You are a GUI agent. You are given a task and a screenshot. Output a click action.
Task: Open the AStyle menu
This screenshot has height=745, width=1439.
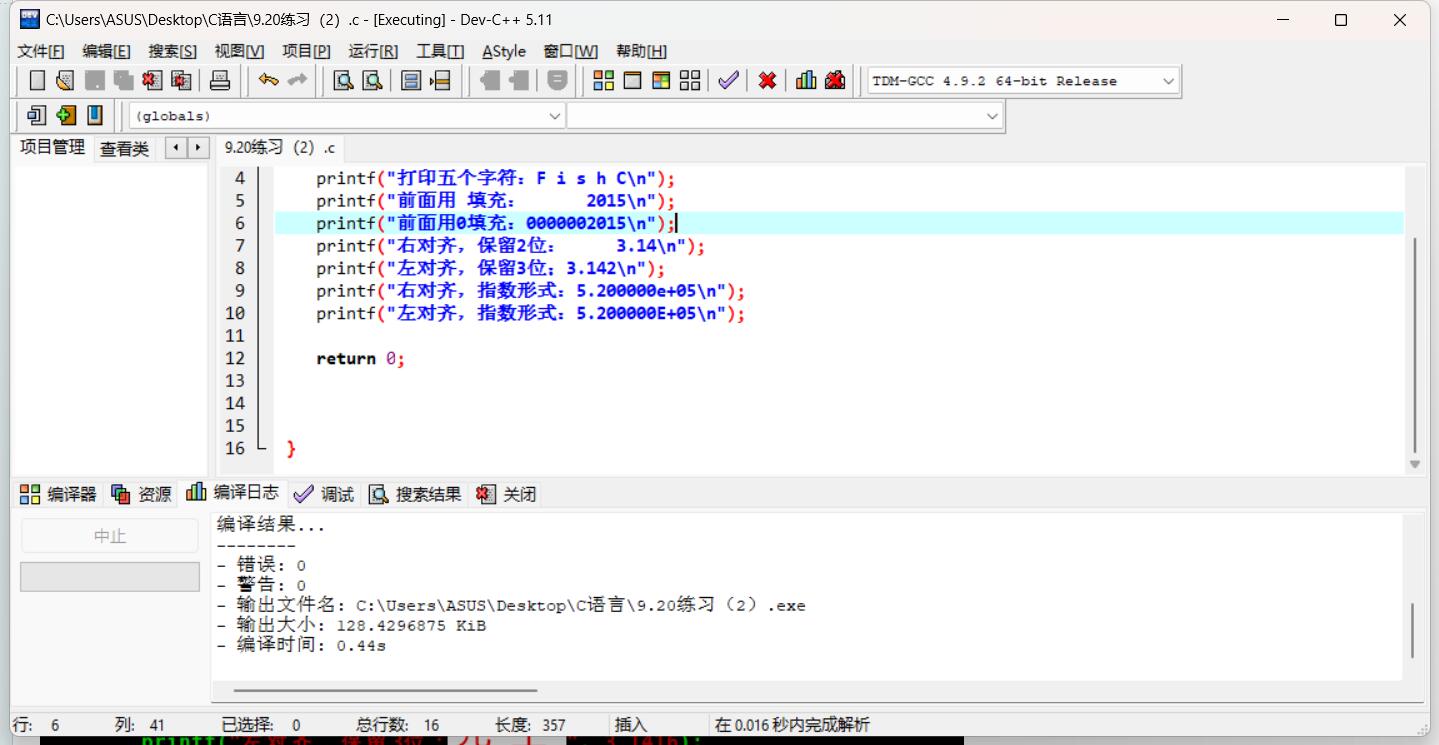[504, 51]
